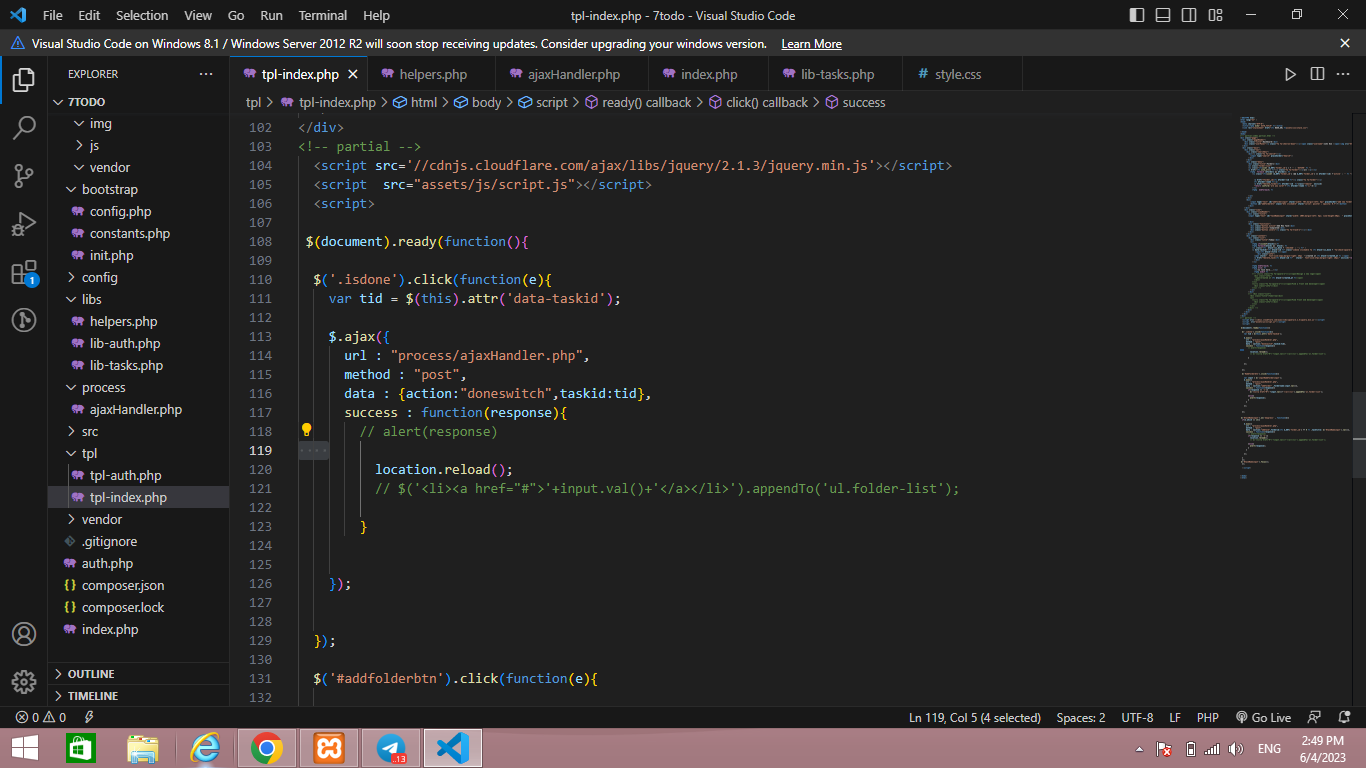Open the feedback icon in status bar
The width and height of the screenshot is (1366, 768).
pos(1315,717)
